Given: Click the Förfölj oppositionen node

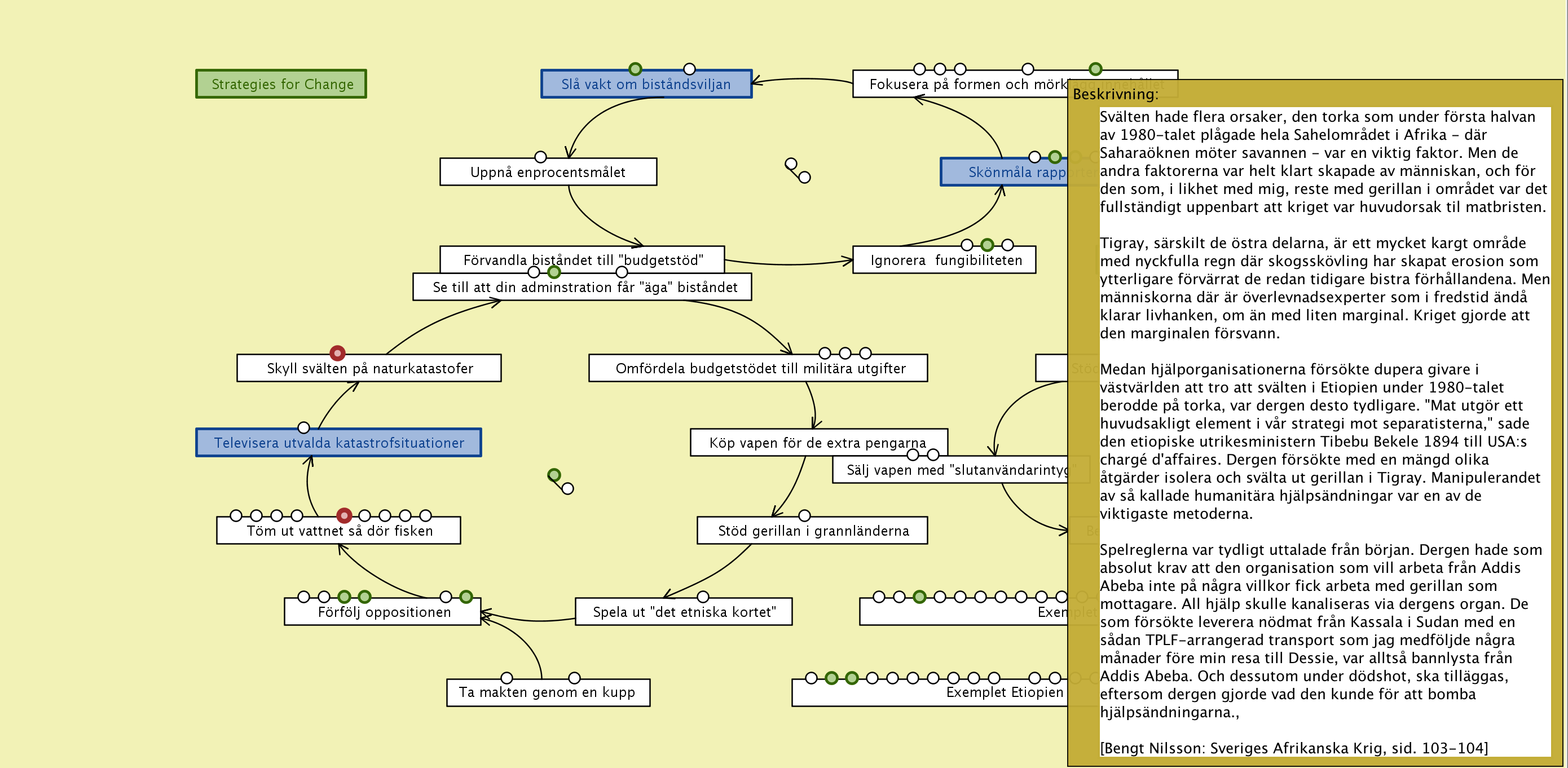Looking at the screenshot, I should click(384, 612).
